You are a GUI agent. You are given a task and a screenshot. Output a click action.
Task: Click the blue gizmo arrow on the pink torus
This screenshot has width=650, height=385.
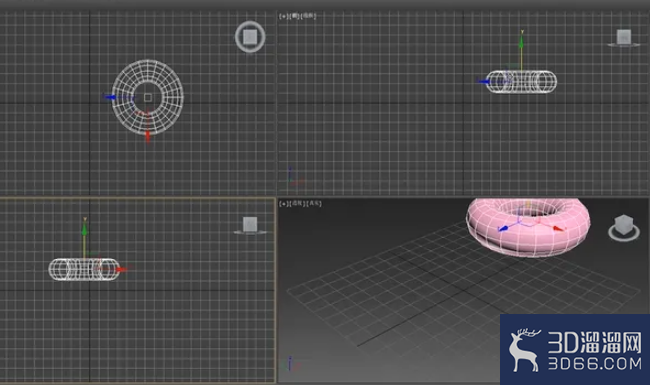503,228
